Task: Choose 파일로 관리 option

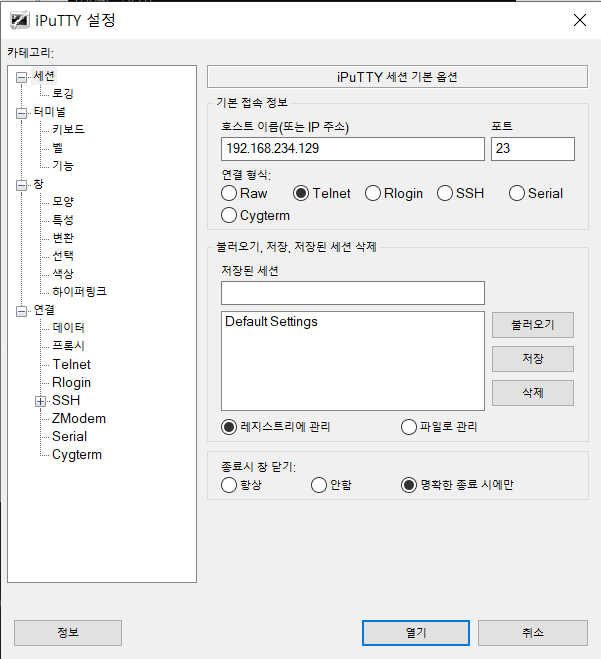Action: pyautogui.click(x=409, y=427)
